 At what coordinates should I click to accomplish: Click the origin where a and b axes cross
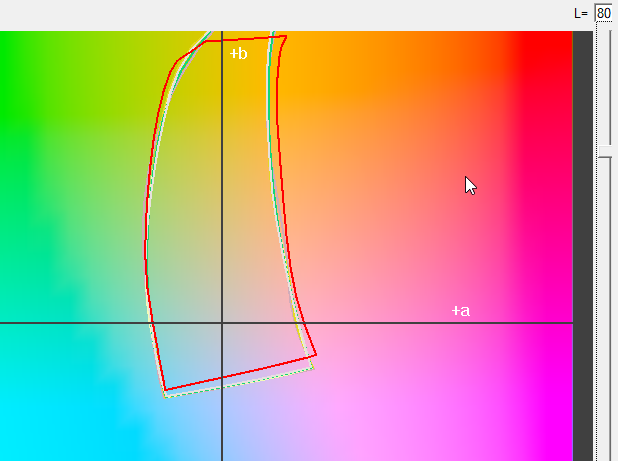click(221, 323)
